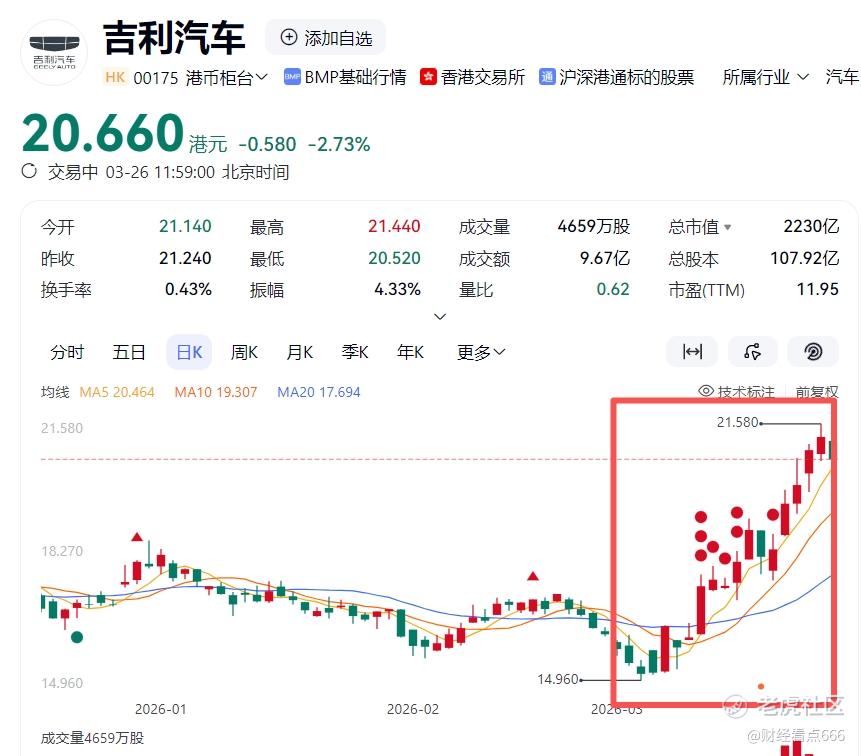
Task: Click the 昨收 value 21.240
Action: click(185, 258)
